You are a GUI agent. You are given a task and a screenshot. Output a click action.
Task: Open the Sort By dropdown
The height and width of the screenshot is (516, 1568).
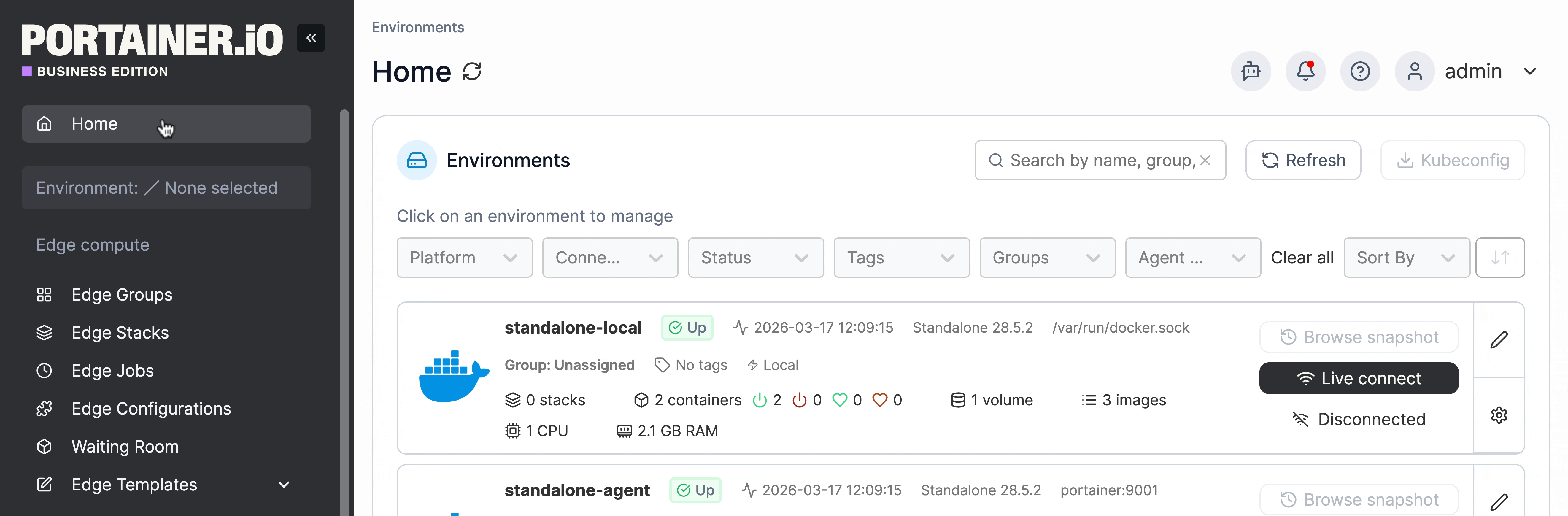(1406, 257)
